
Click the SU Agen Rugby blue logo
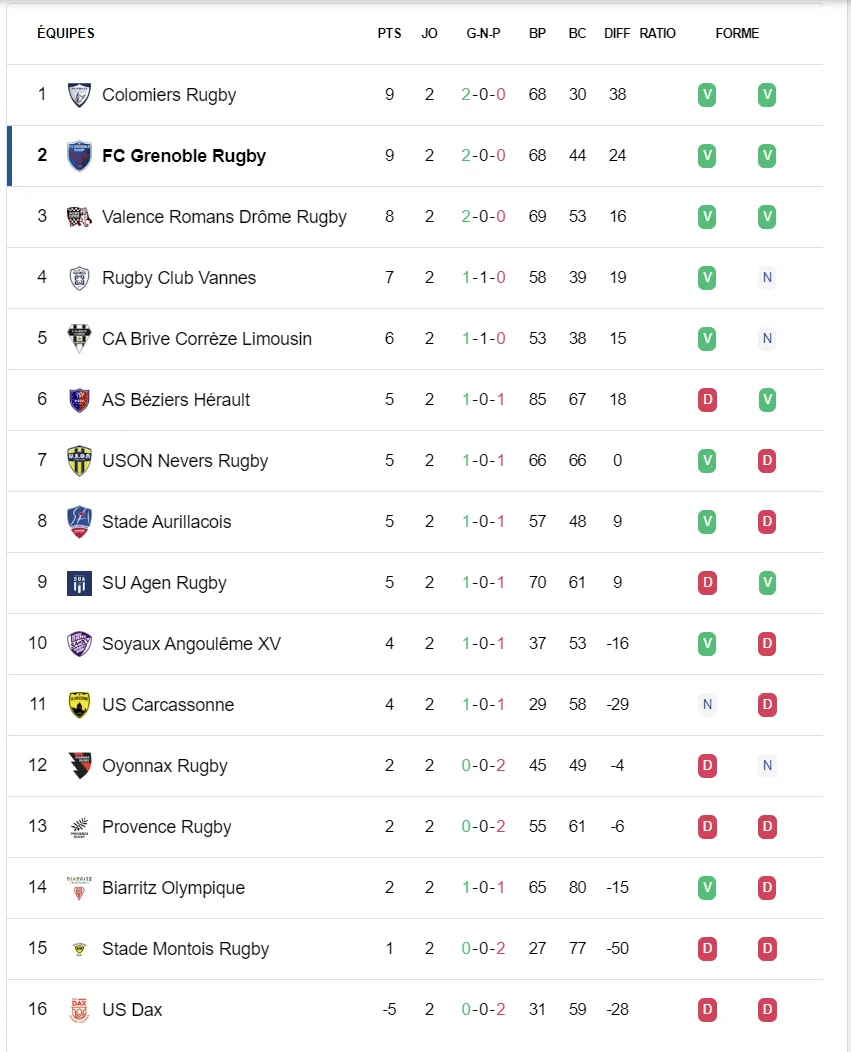79,583
